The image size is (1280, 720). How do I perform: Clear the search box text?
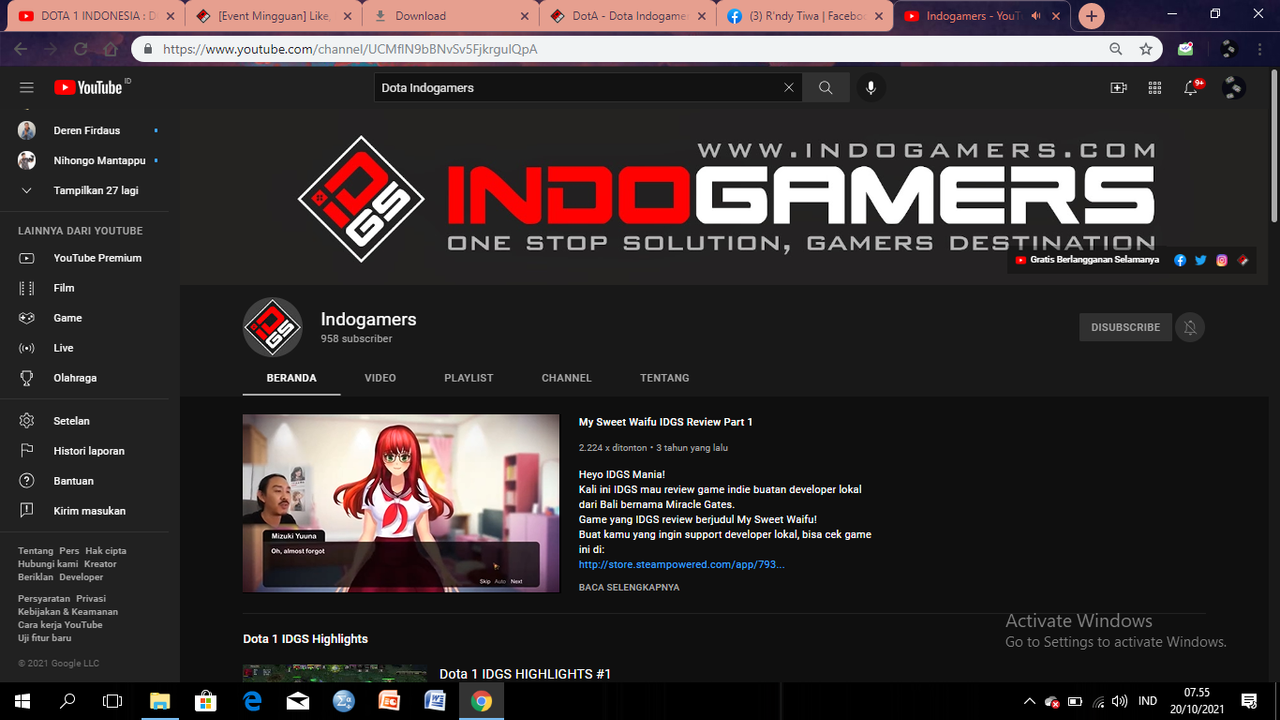pyautogui.click(x=789, y=88)
